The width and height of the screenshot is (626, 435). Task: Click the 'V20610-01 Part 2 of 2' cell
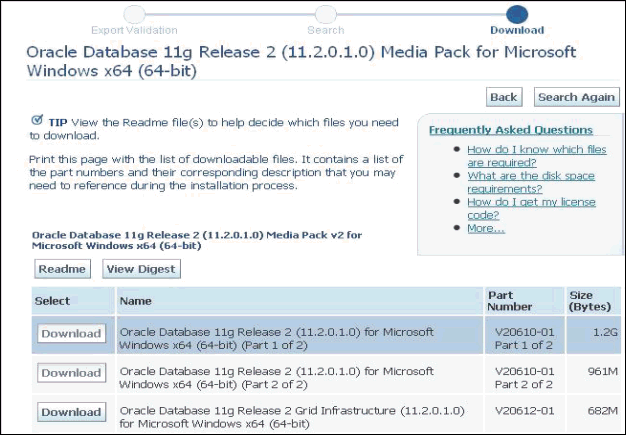pyautogui.click(x=525, y=374)
